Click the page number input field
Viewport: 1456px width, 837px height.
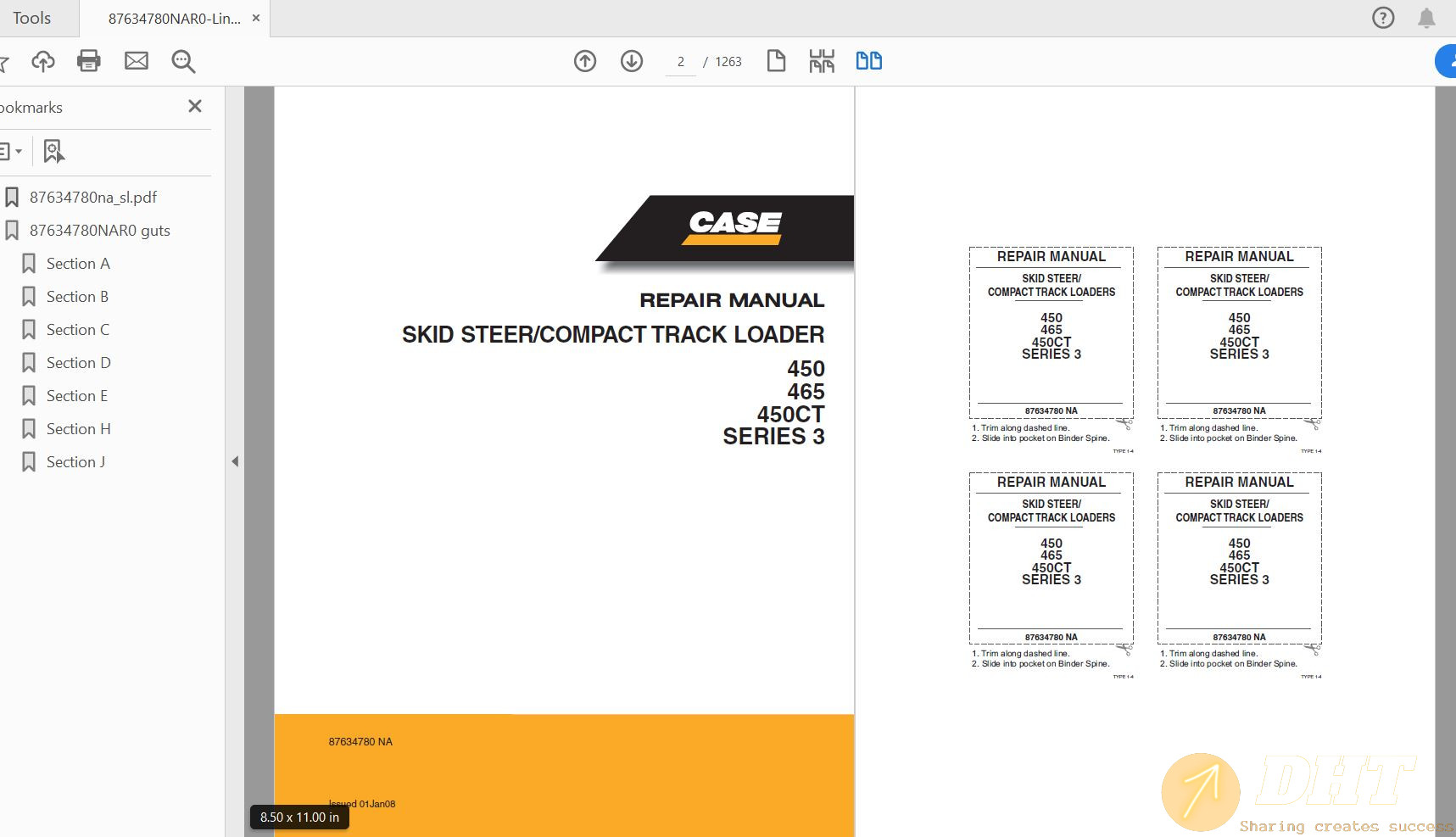click(680, 61)
